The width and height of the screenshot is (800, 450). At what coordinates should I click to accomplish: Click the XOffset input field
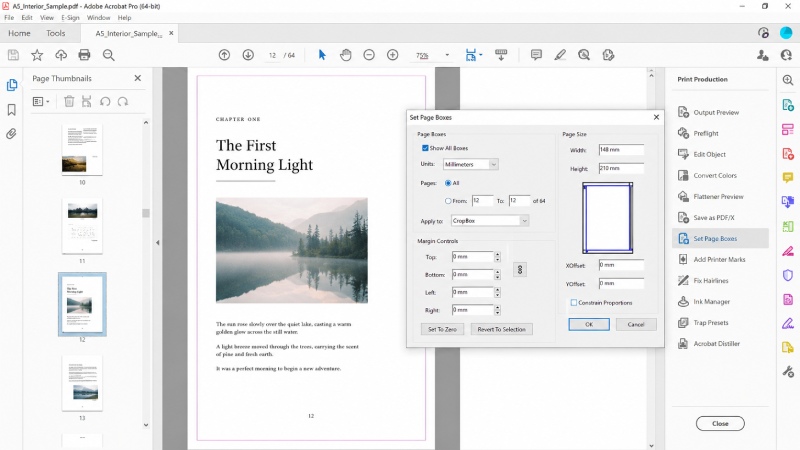pyautogui.click(x=621, y=265)
